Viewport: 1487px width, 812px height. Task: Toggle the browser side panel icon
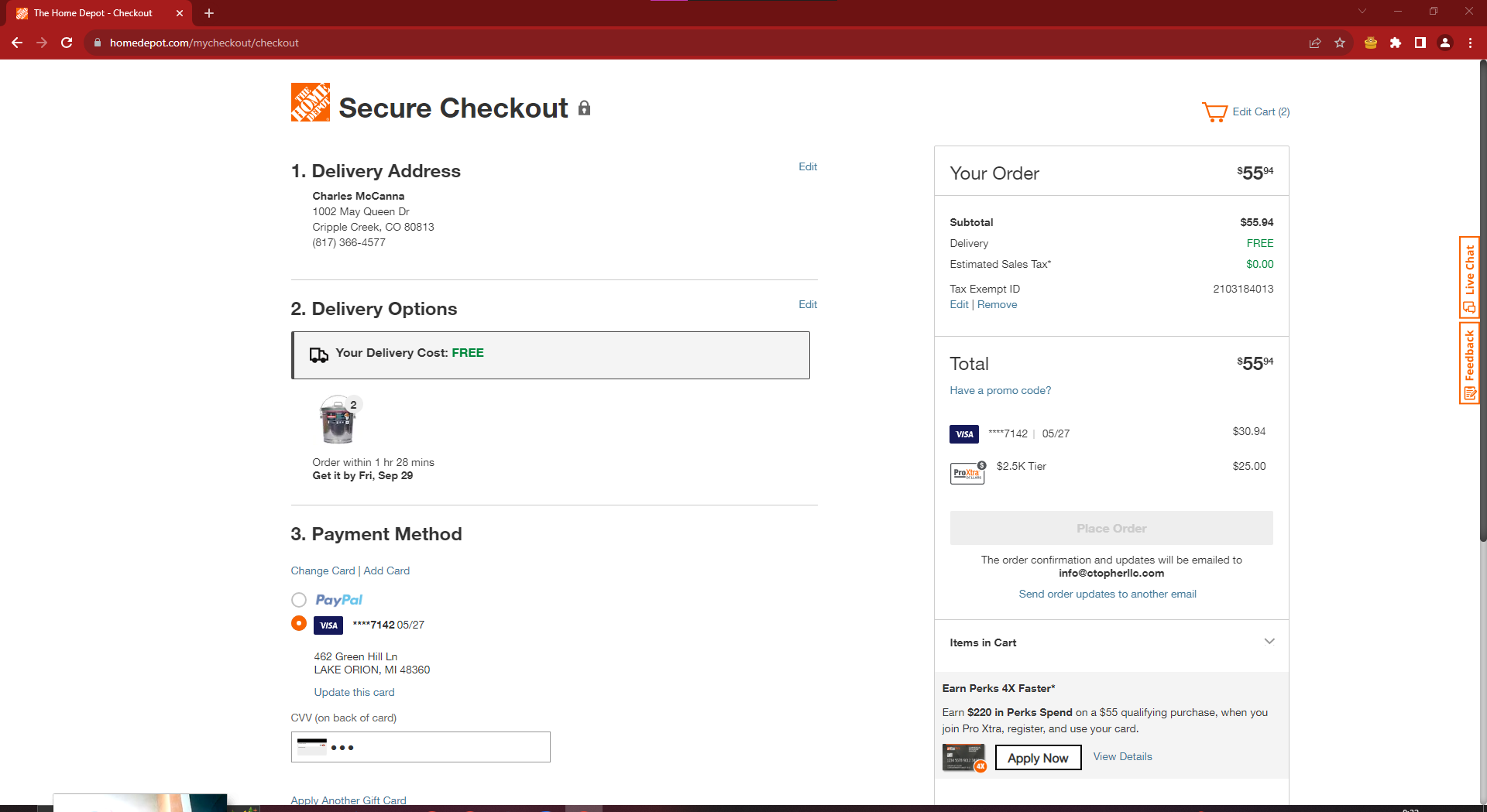1420,43
